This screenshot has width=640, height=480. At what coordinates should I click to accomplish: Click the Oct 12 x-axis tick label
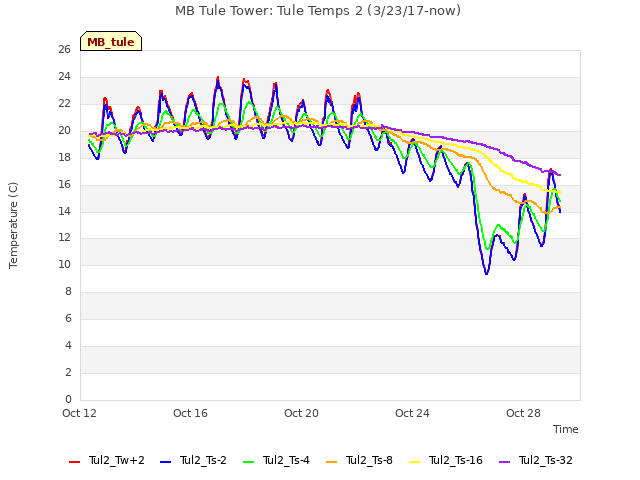click(x=79, y=413)
